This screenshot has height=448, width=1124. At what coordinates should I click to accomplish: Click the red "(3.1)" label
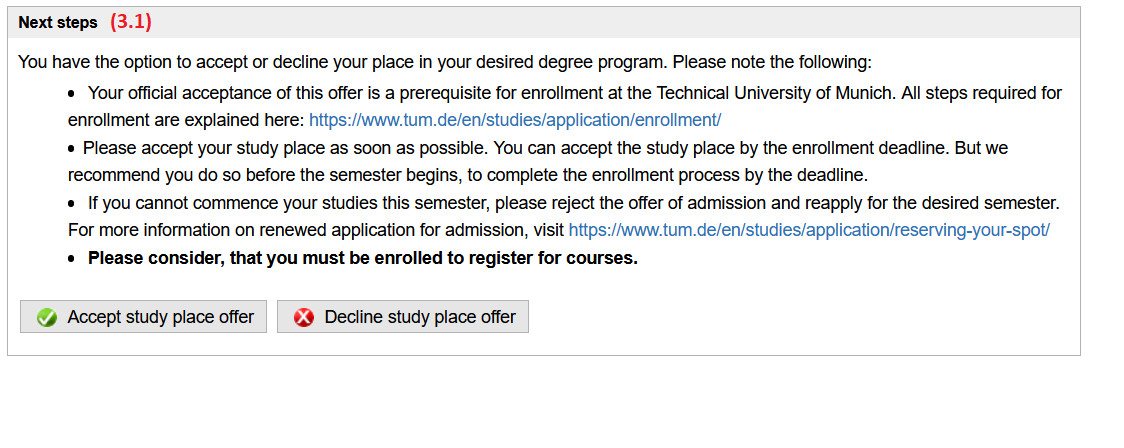pos(130,22)
